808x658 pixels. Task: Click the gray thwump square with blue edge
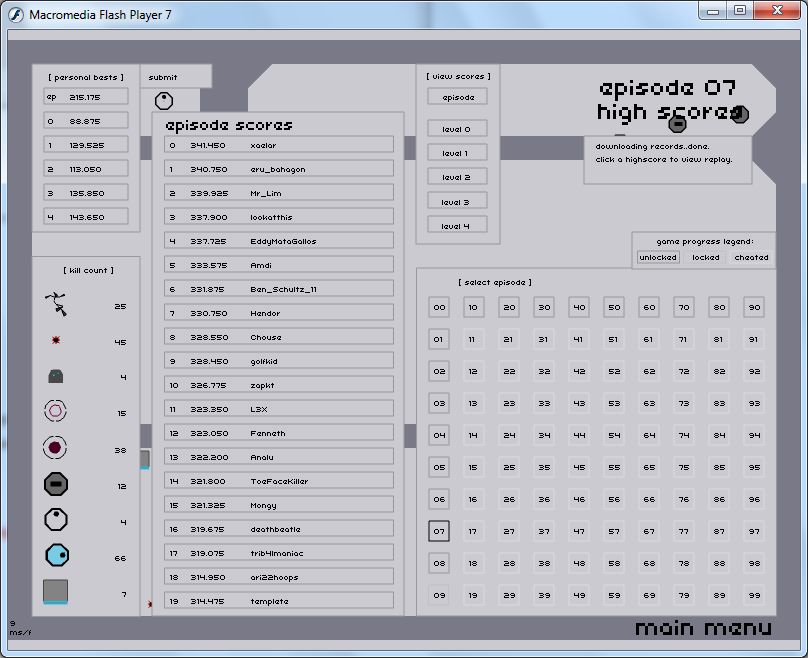(x=56, y=592)
